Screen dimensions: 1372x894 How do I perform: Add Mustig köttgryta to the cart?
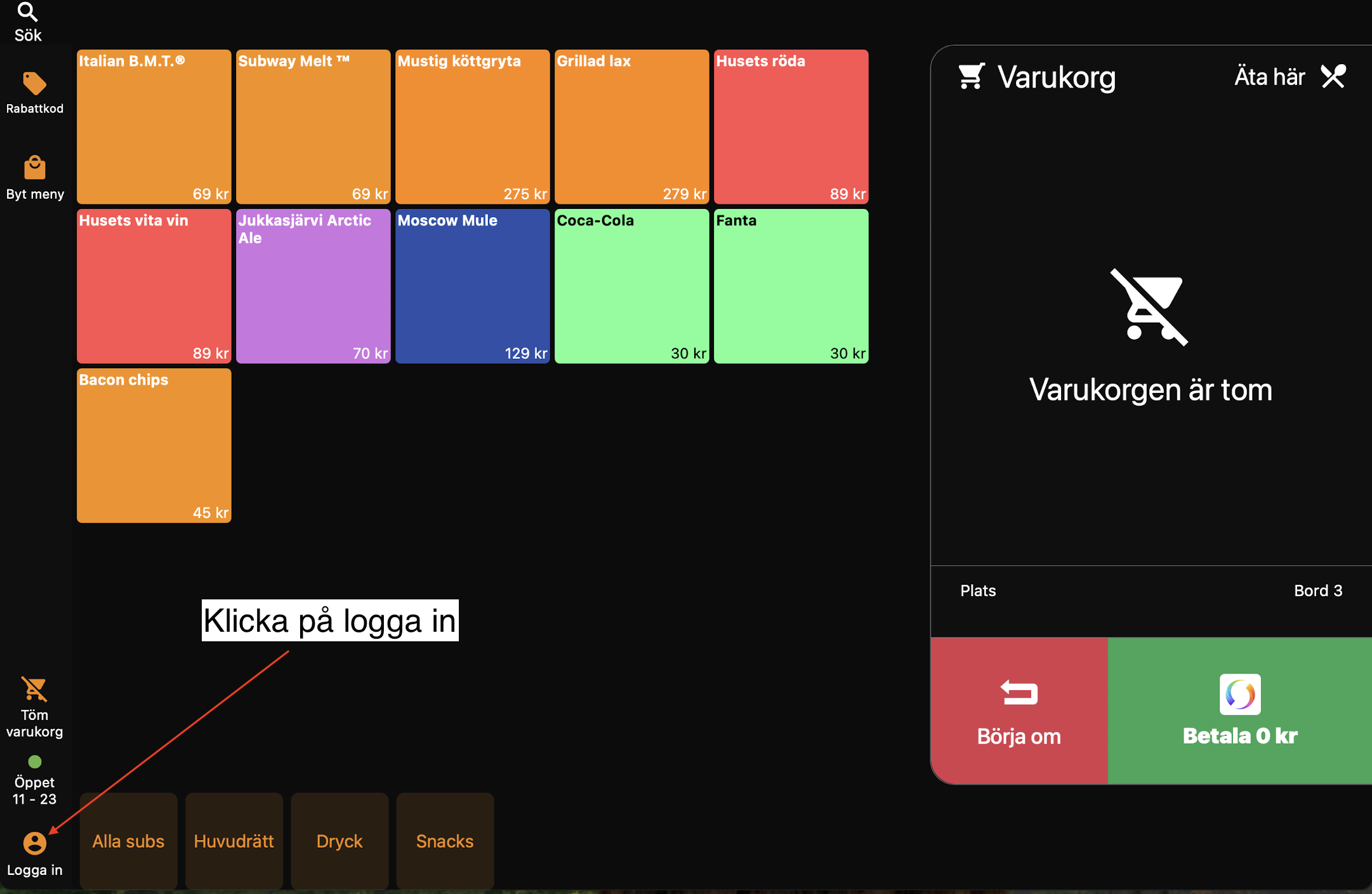pyautogui.click(x=473, y=127)
